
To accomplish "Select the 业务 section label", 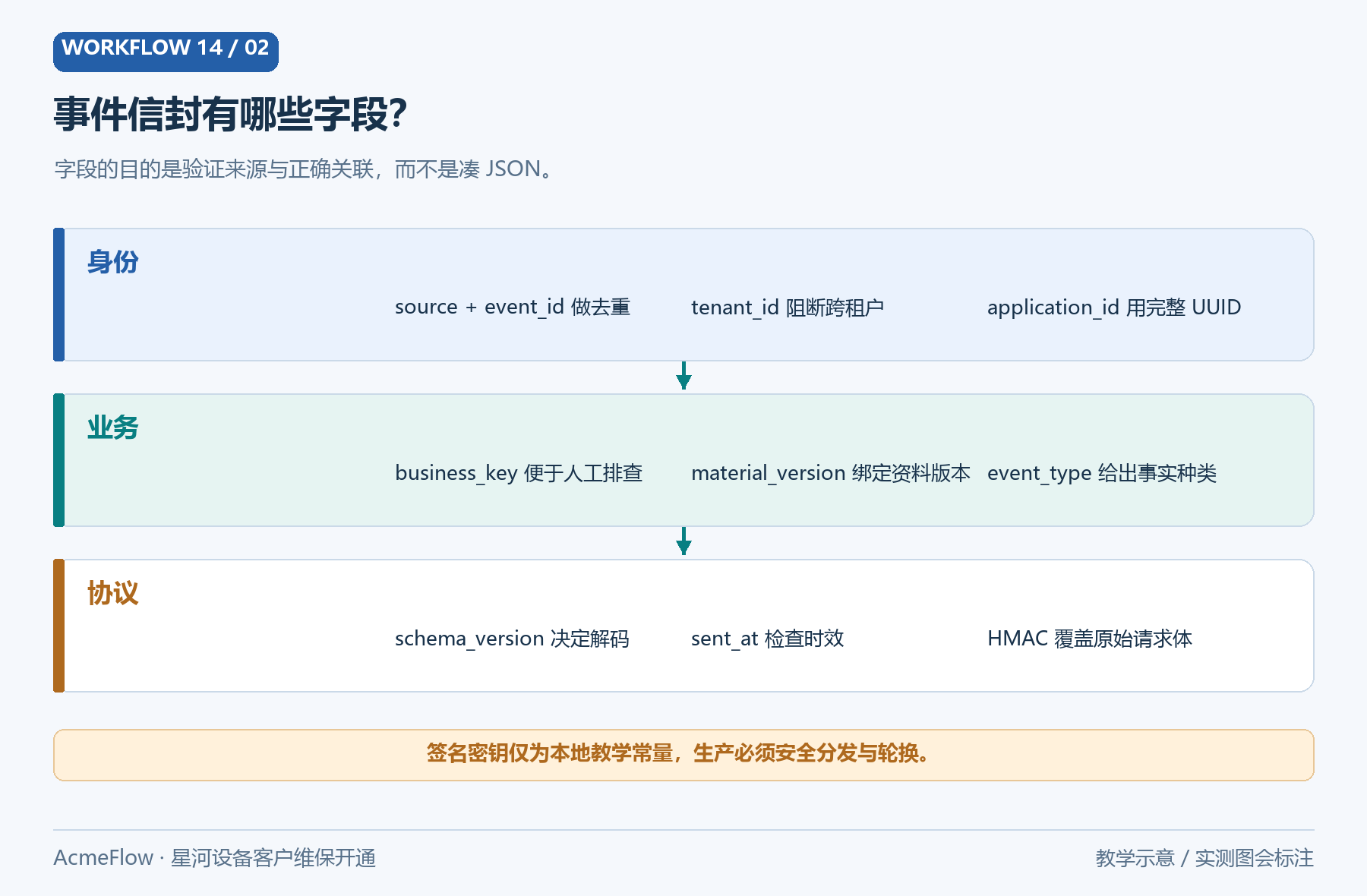I will [113, 427].
